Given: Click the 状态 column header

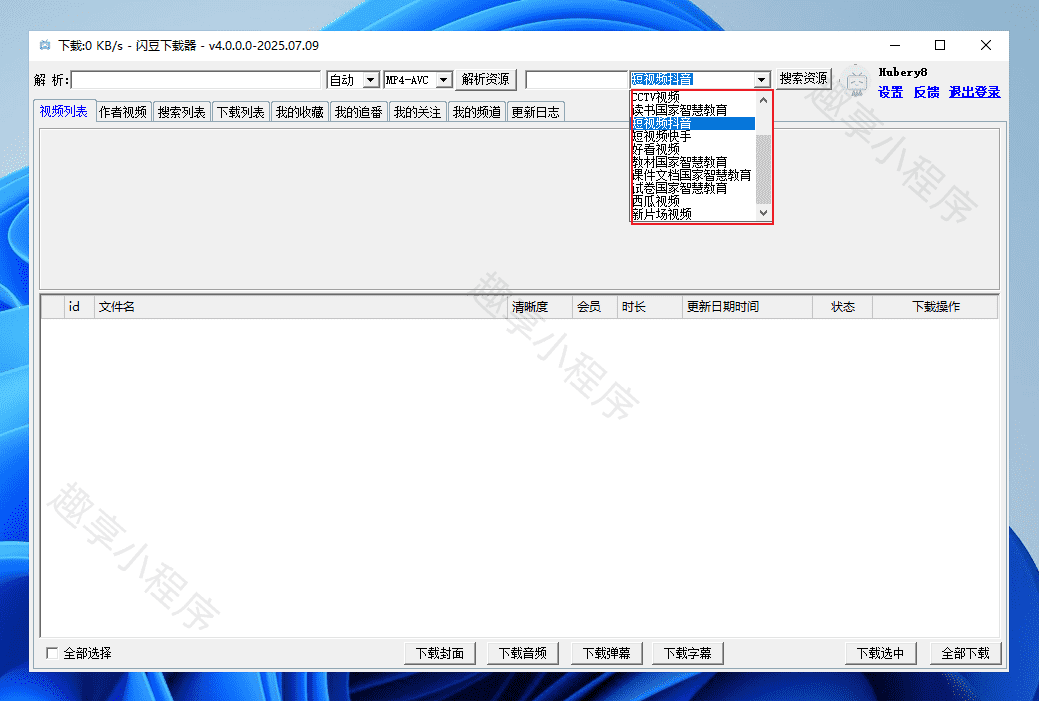Looking at the screenshot, I should [843, 307].
